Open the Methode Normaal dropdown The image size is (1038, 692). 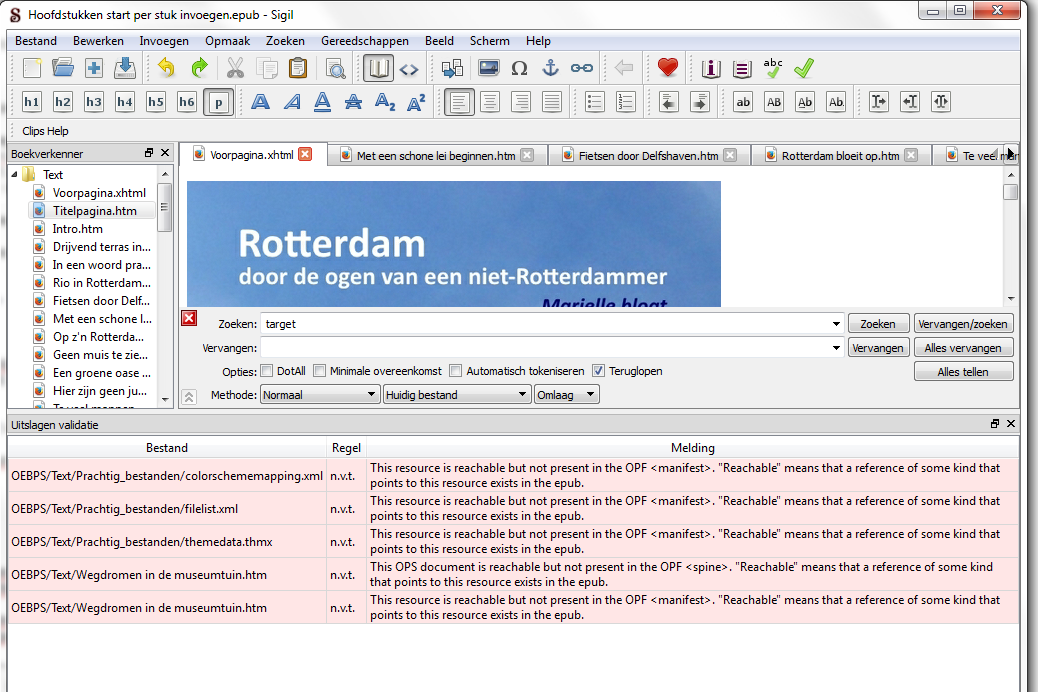[320, 395]
